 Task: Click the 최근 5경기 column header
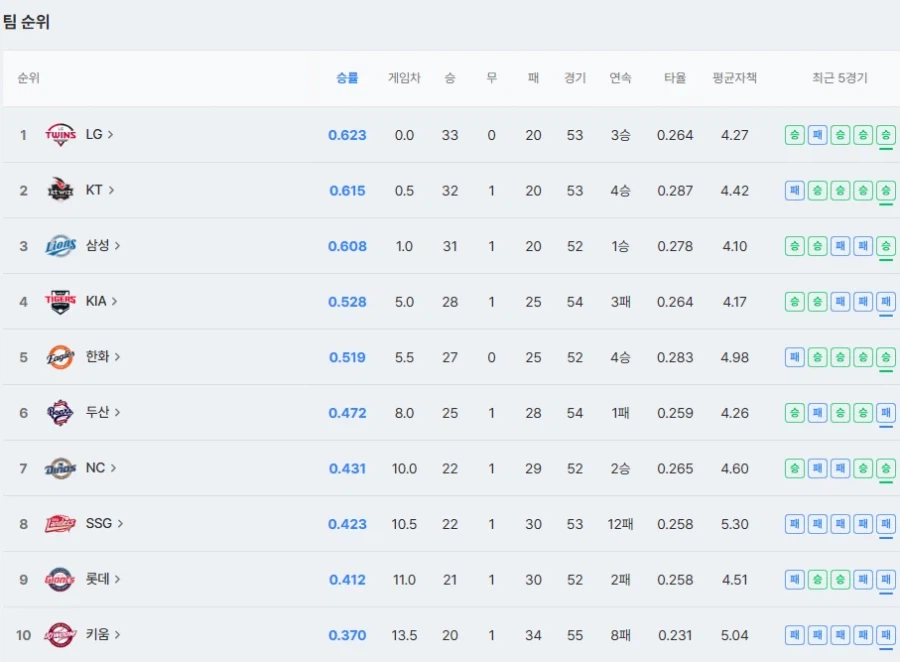(840, 78)
